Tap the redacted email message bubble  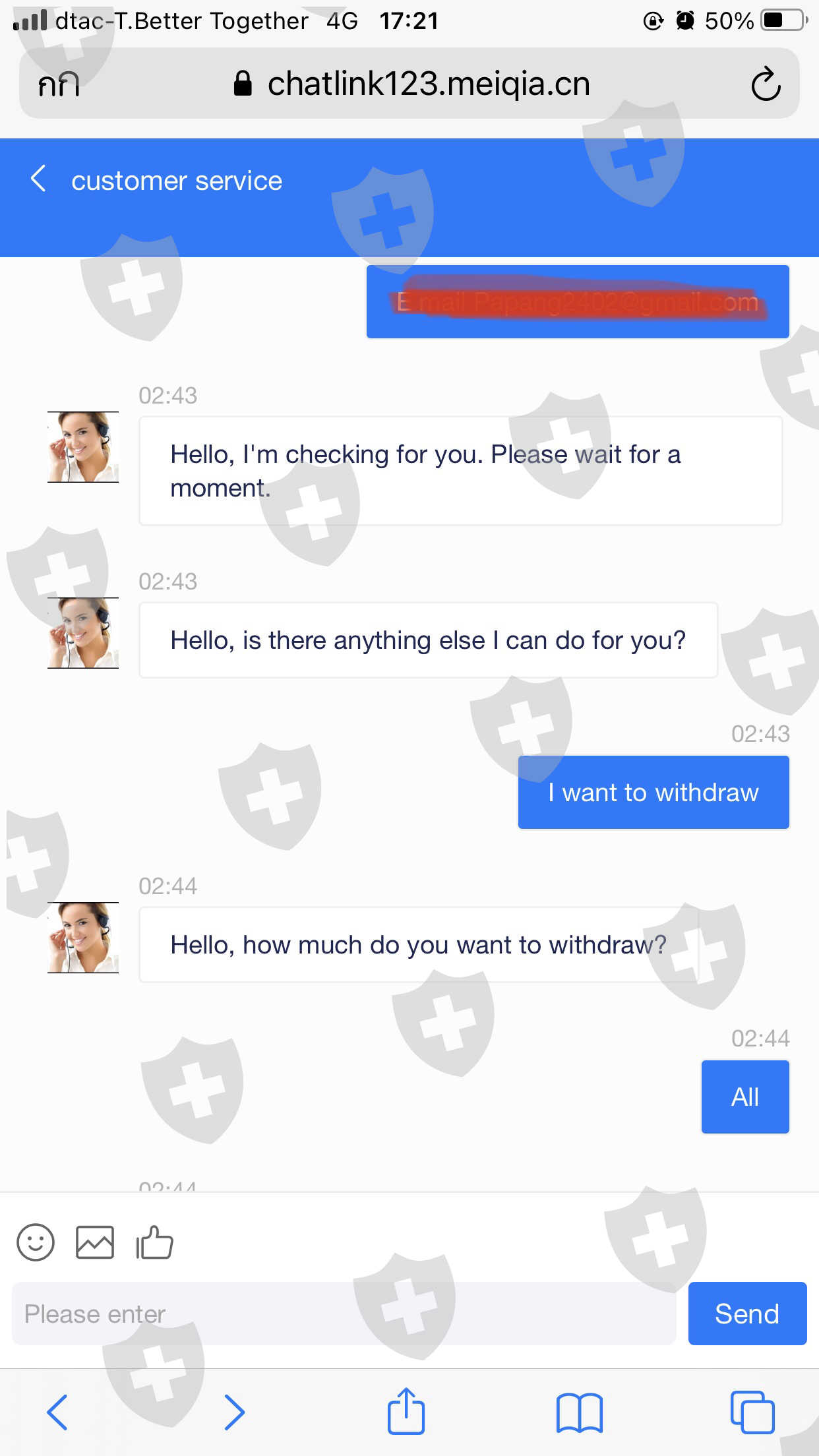point(577,302)
